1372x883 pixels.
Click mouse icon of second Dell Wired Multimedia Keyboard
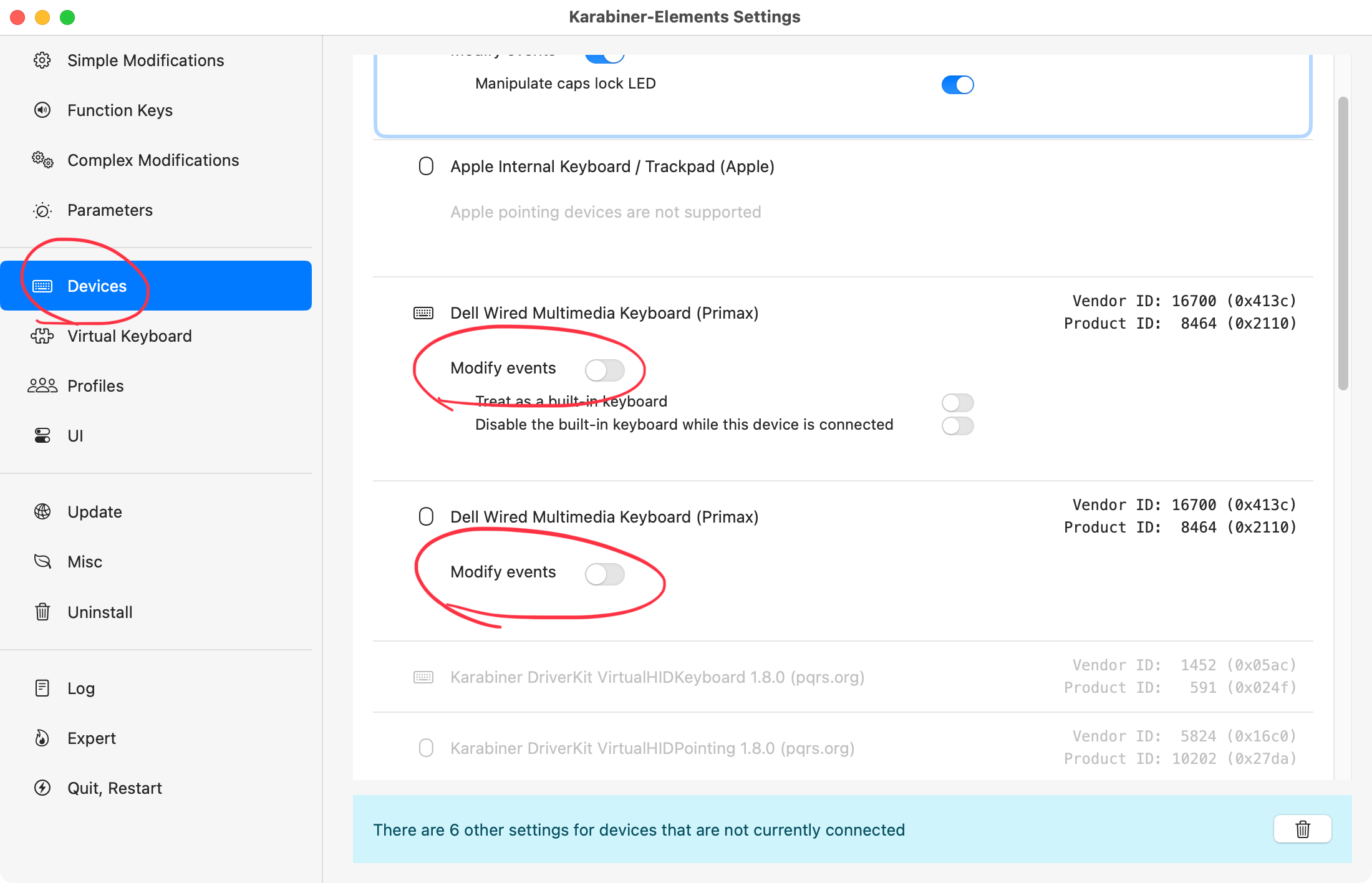click(x=426, y=517)
